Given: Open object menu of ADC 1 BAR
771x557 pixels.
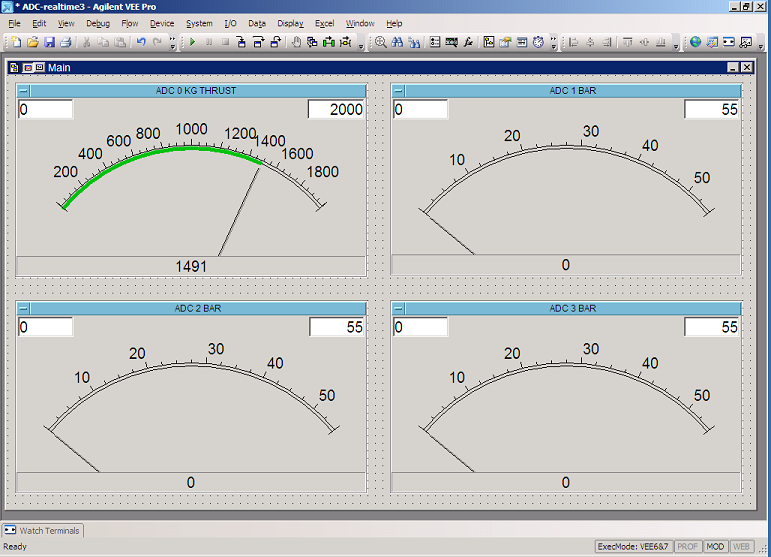Looking at the screenshot, I should (399, 91).
